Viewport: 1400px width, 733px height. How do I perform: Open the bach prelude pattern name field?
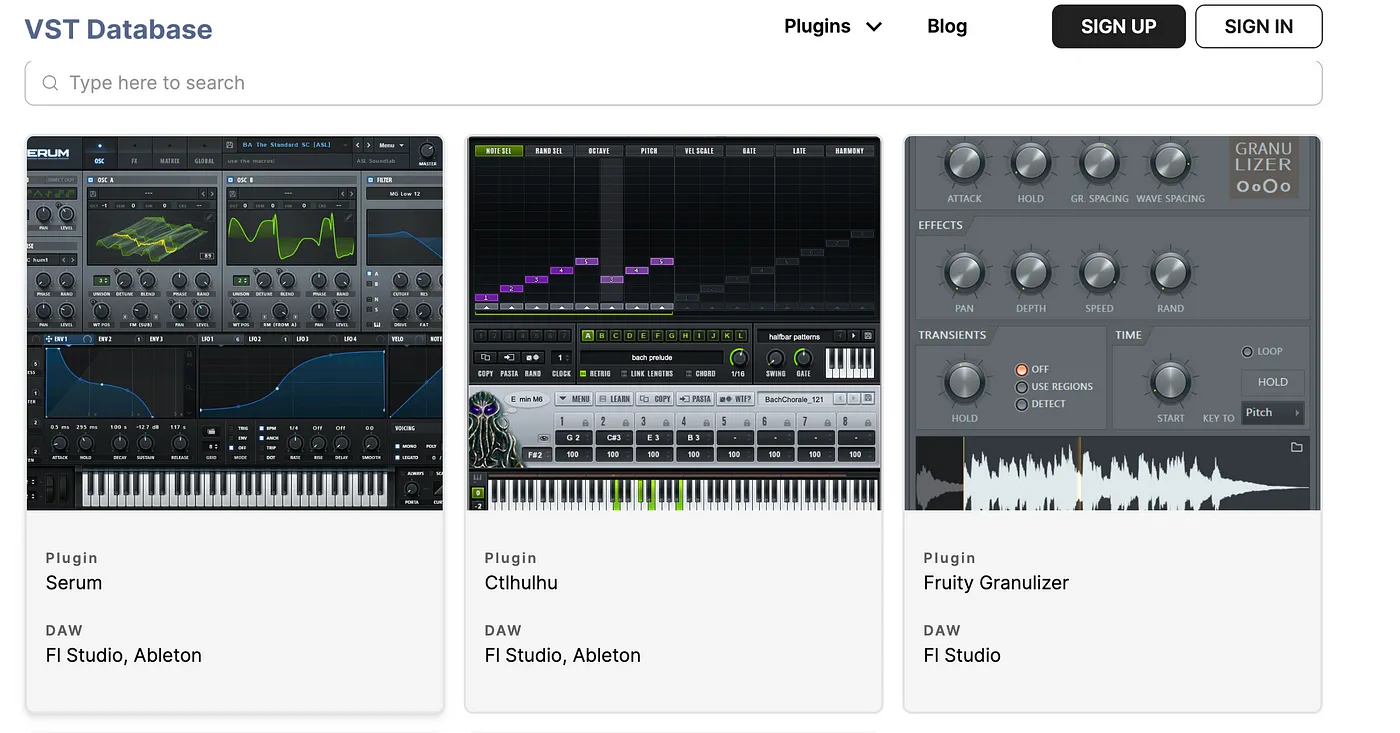tap(651, 357)
